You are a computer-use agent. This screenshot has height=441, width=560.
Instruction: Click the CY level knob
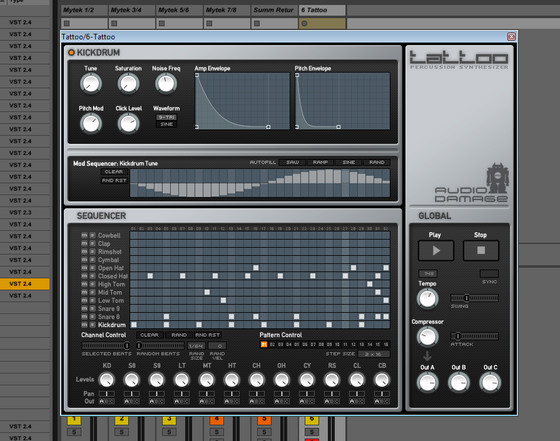[x=306, y=380]
